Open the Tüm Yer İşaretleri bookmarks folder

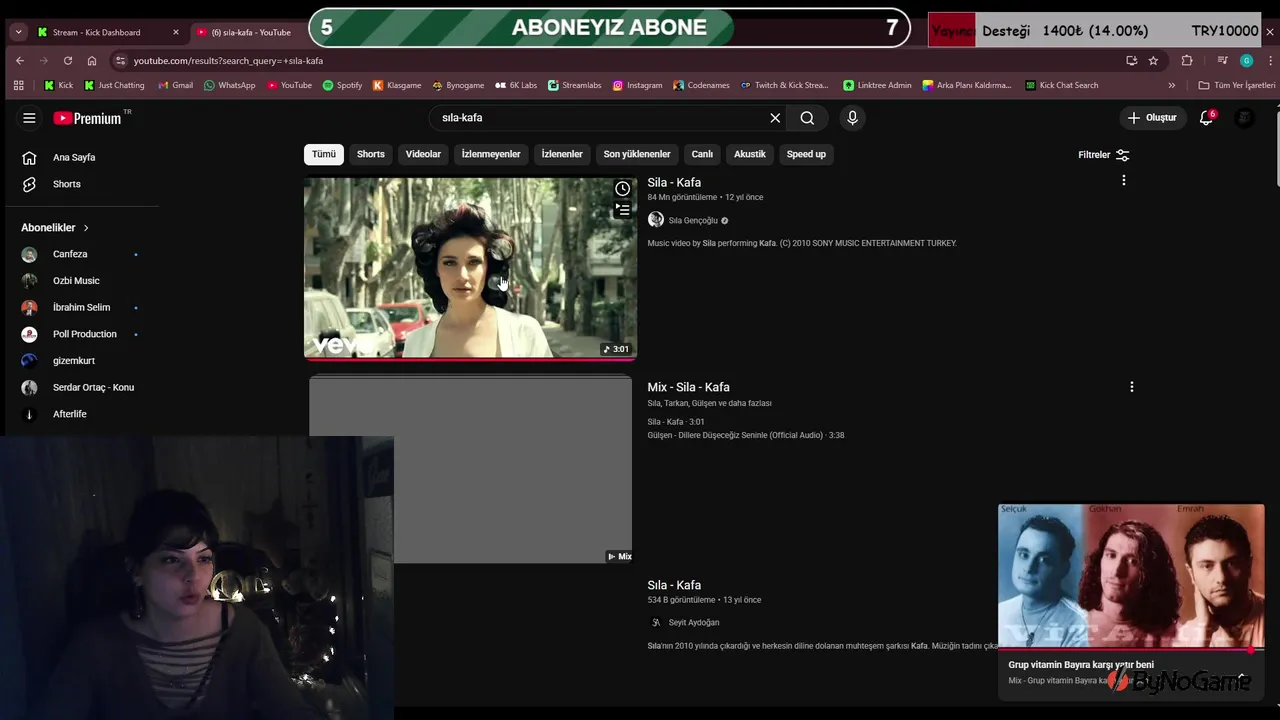click(1237, 85)
